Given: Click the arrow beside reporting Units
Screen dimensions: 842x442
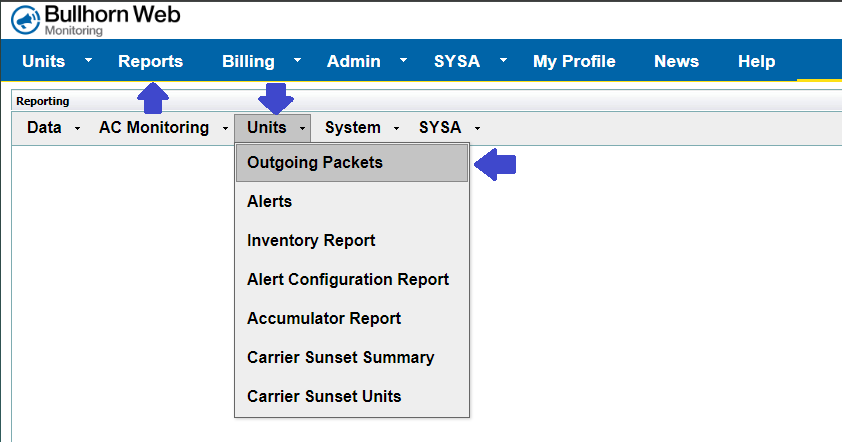Looking at the screenshot, I should pos(302,128).
